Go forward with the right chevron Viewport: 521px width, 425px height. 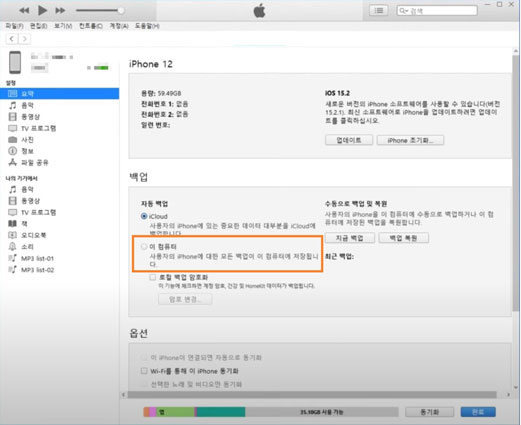click(x=24, y=39)
